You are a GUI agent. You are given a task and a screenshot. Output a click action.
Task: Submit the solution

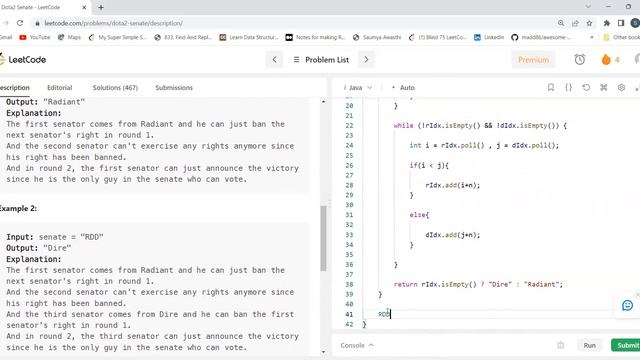click(627, 345)
